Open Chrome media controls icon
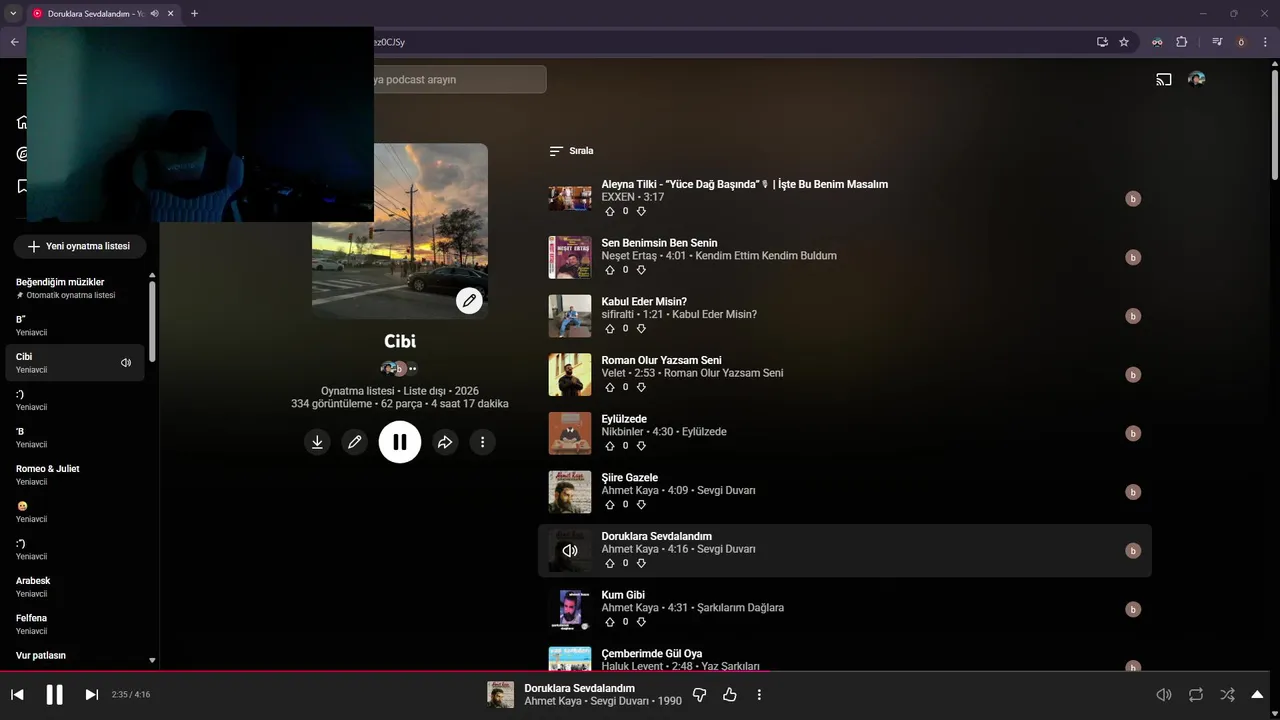1280x720 pixels. (x=1217, y=42)
